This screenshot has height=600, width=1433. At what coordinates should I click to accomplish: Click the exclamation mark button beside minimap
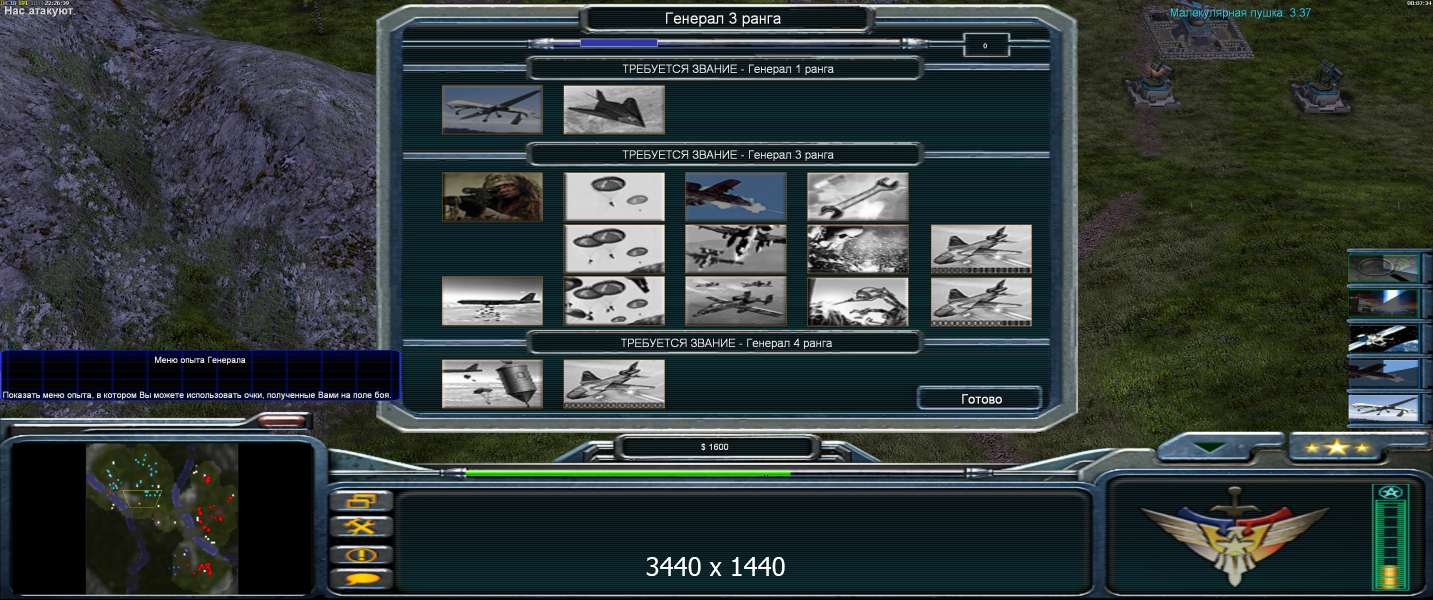[x=360, y=553]
